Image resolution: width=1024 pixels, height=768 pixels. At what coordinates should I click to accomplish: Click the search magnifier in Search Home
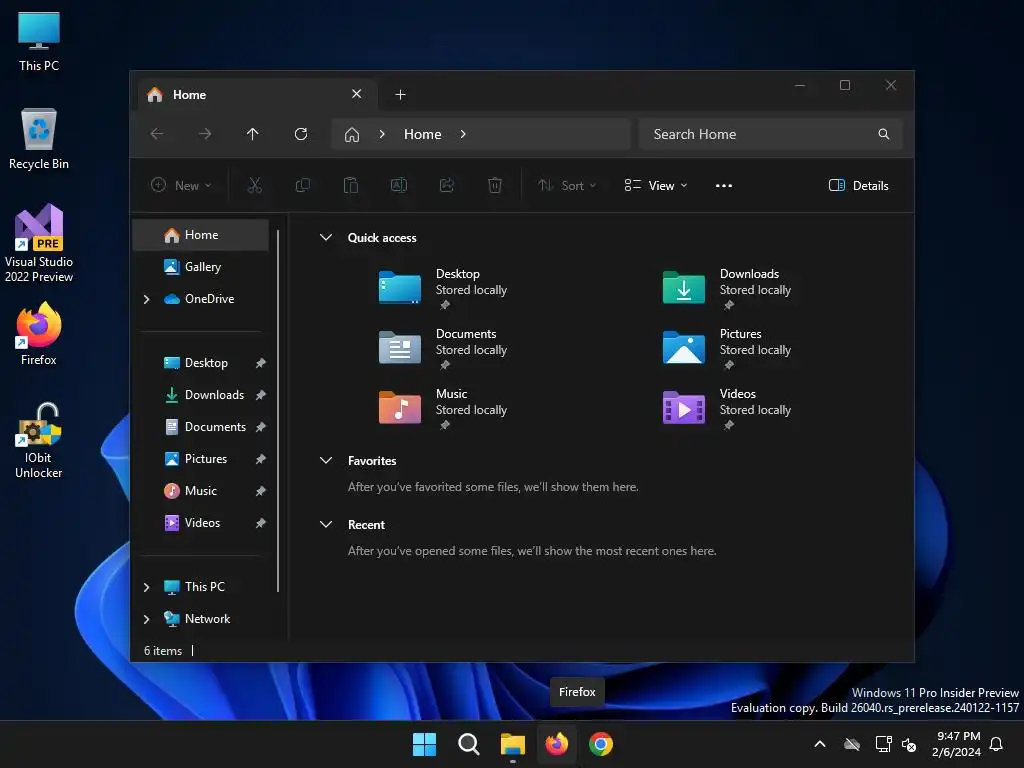pyautogui.click(x=884, y=134)
